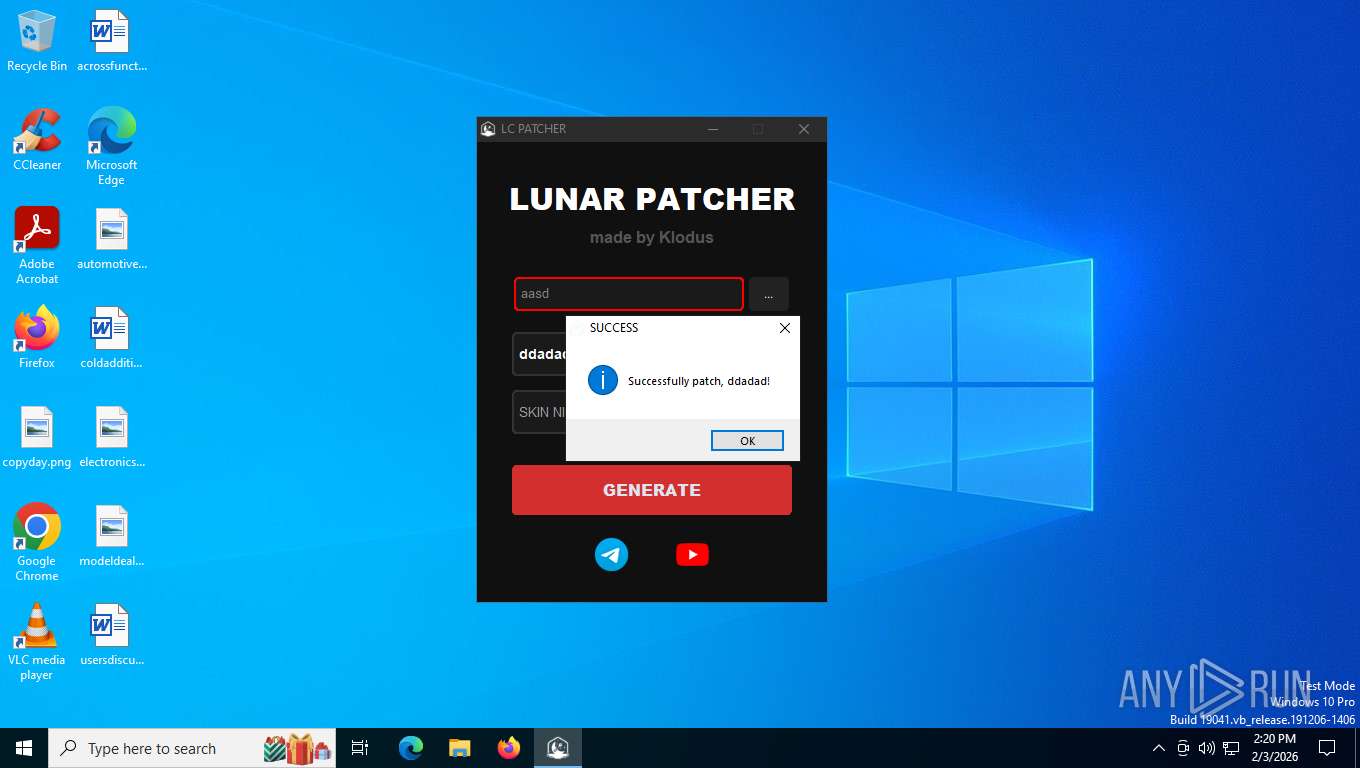Open File Explorer from the taskbar
1360x768 pixels.
click(460, 748)
